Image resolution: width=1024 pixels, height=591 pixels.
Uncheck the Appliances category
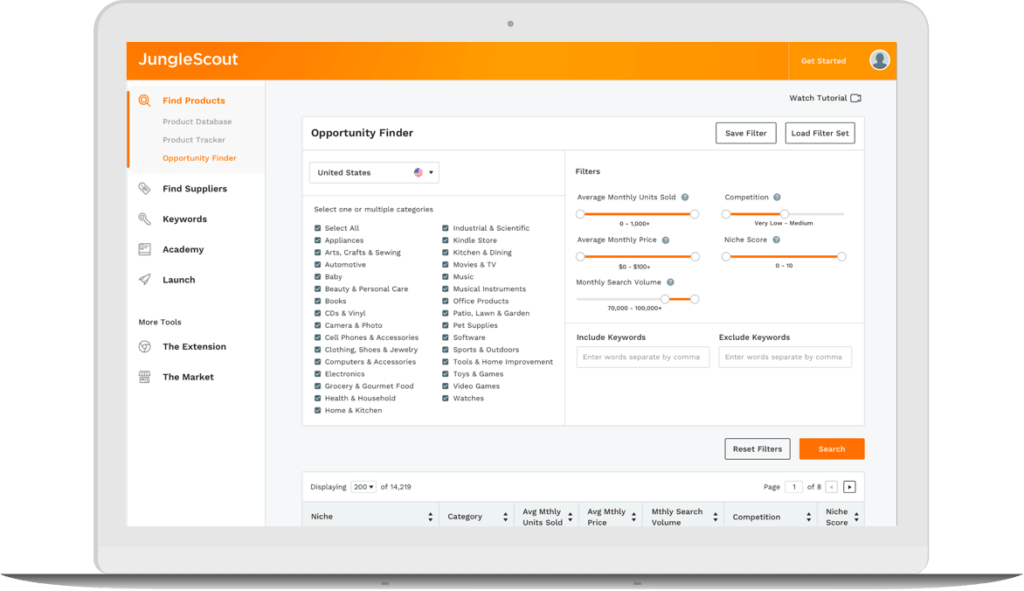tap(317, 240)
